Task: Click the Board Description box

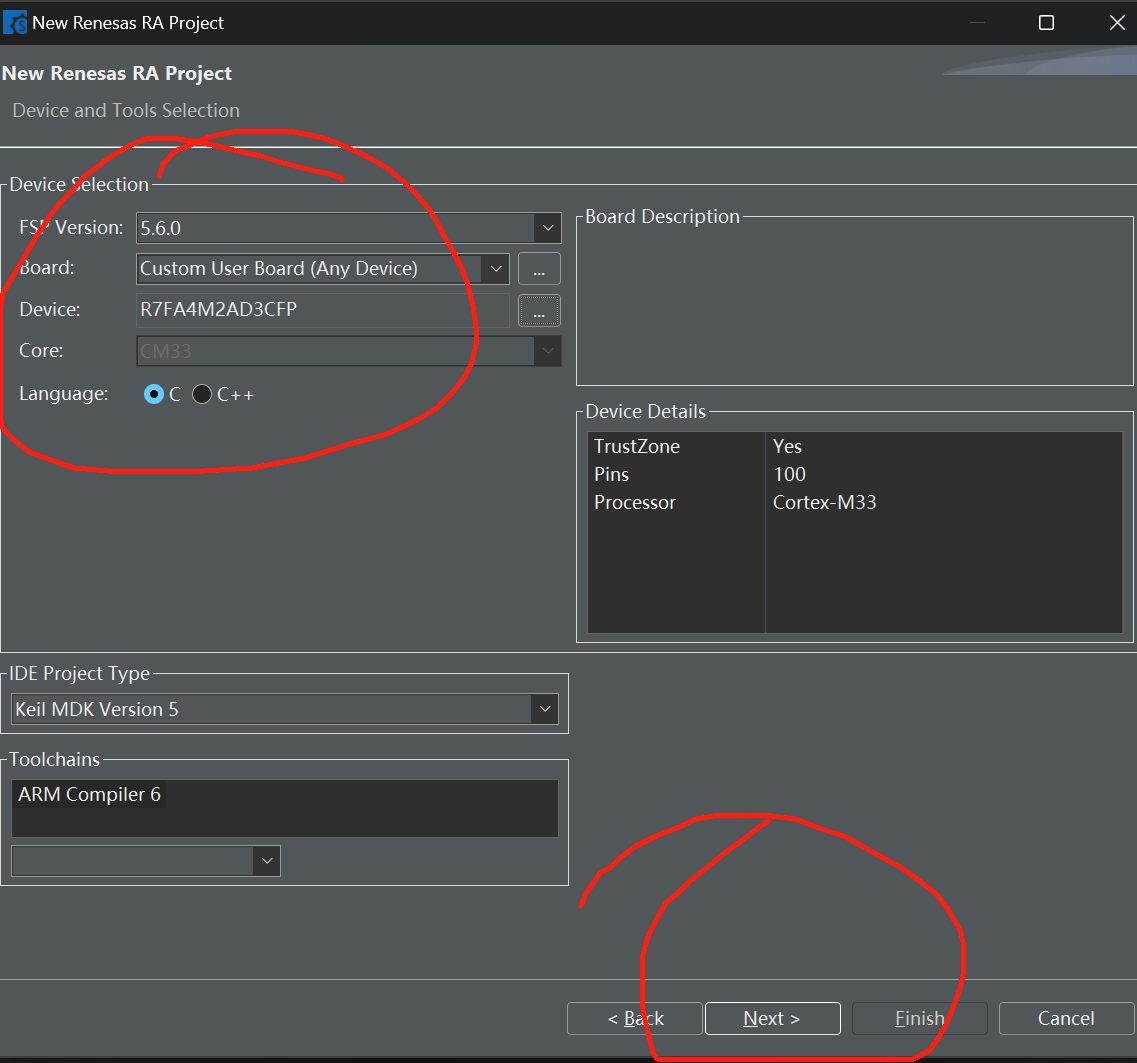Action: click(x=855, y=301)
